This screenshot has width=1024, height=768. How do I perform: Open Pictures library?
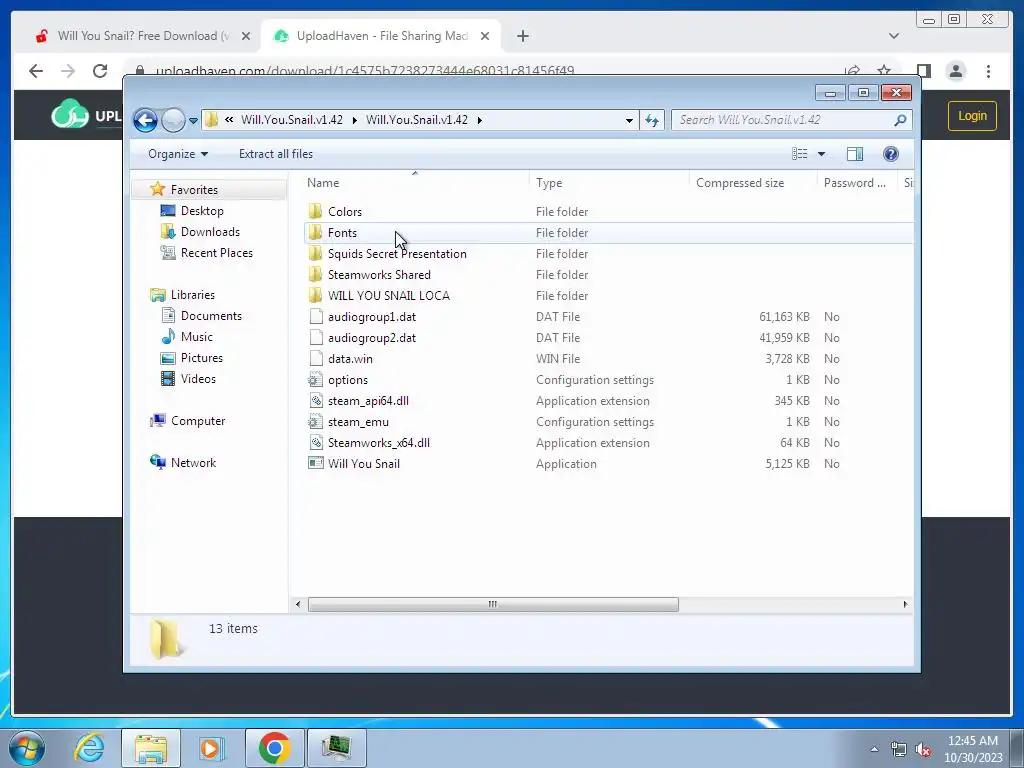coord(201,358)
